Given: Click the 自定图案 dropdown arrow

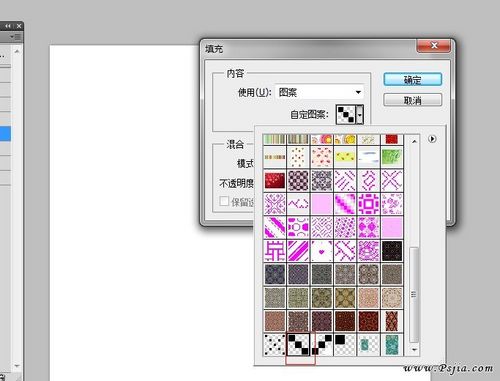Looking at the screenshot, I should click(x=360, y=115).
